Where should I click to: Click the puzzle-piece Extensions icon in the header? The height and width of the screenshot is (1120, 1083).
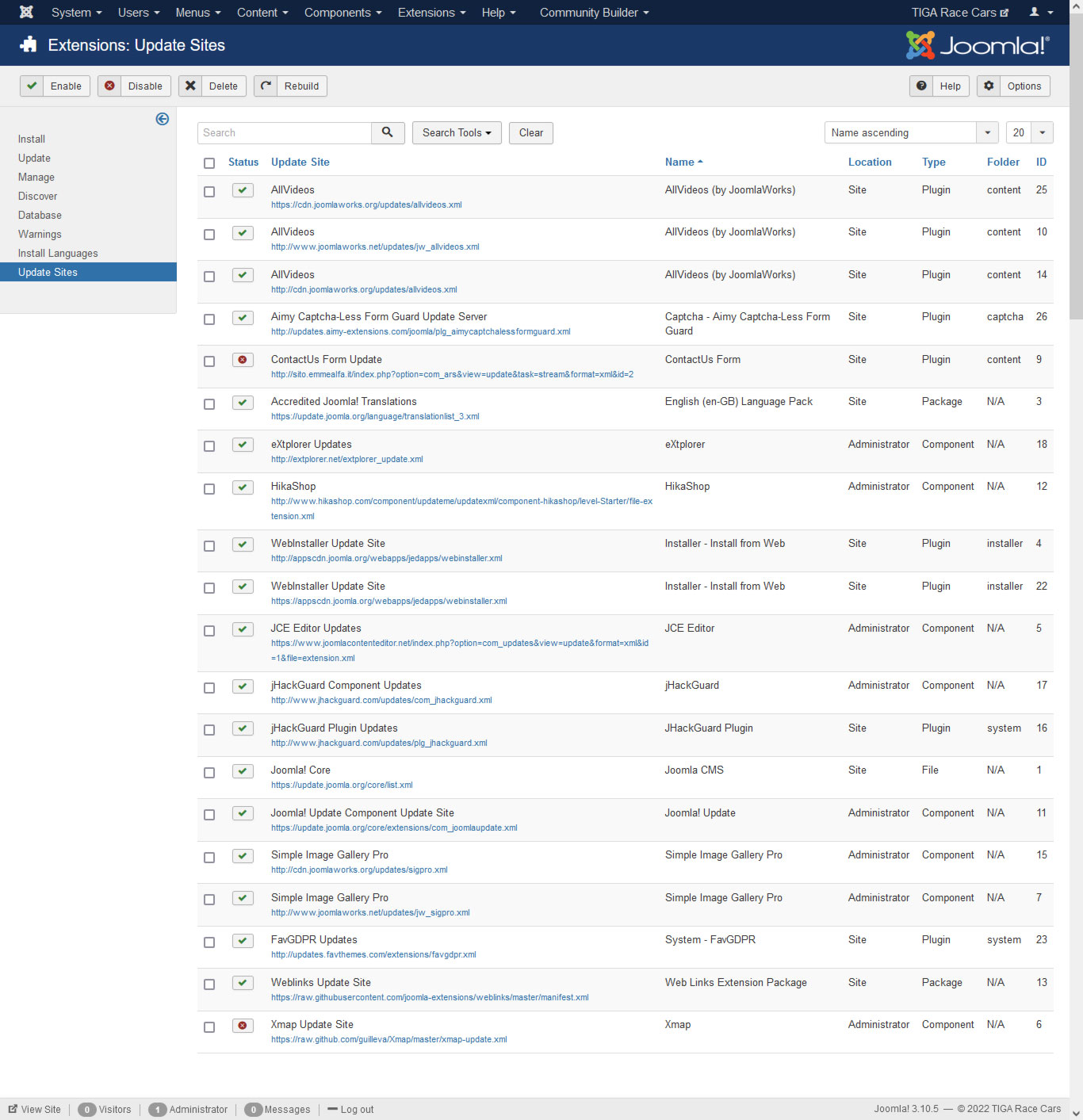(x=29, y=44)
